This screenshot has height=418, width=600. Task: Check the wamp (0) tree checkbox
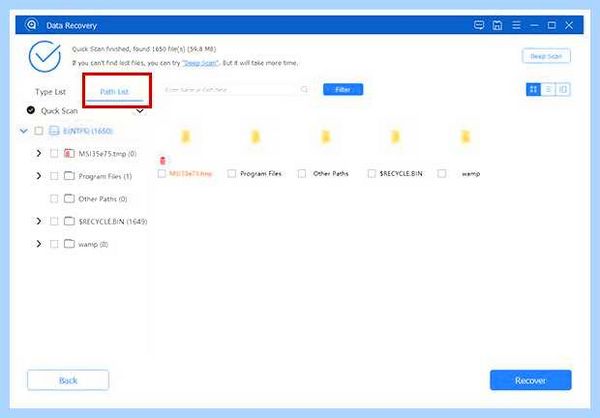point(54,244)
